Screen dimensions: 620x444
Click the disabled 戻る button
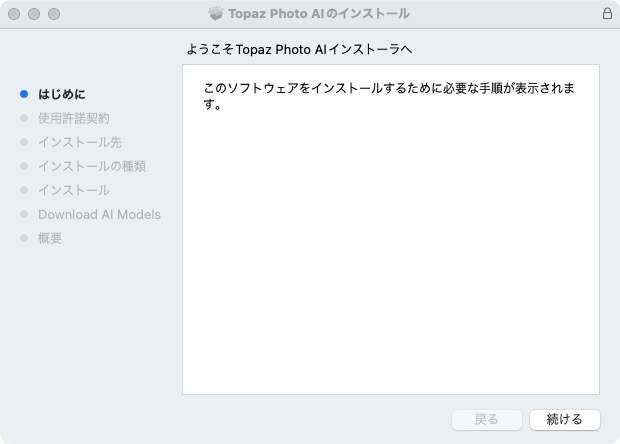click(x=487, y=419)
